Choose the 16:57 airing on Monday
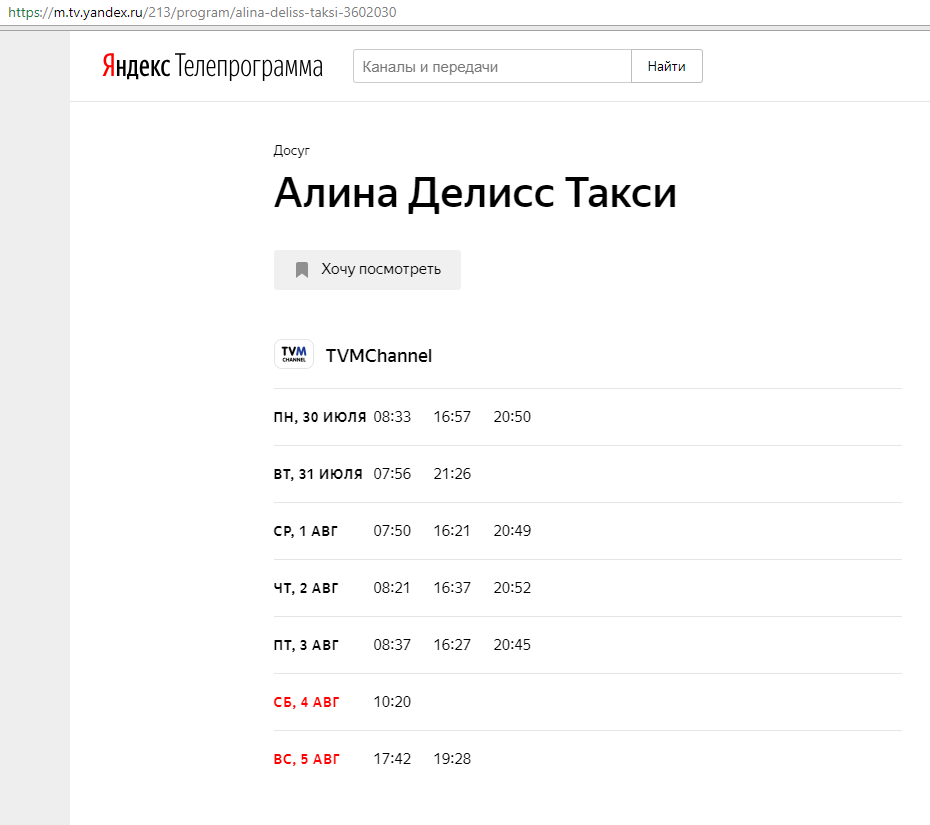Screen dimensions: 930x825 coord(452,417)
